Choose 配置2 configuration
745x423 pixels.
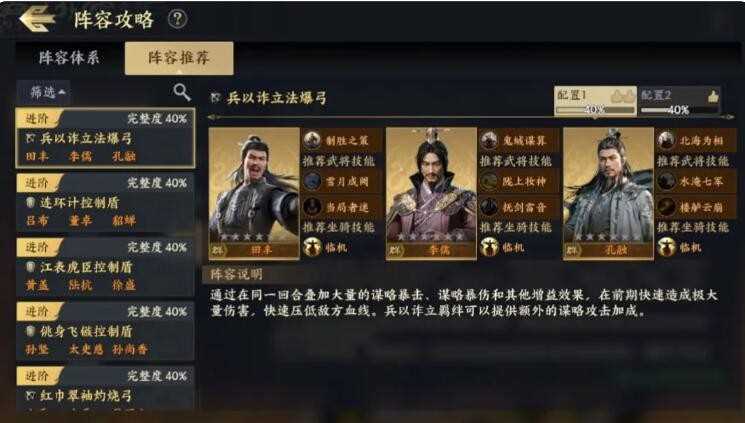click(679, 101)
